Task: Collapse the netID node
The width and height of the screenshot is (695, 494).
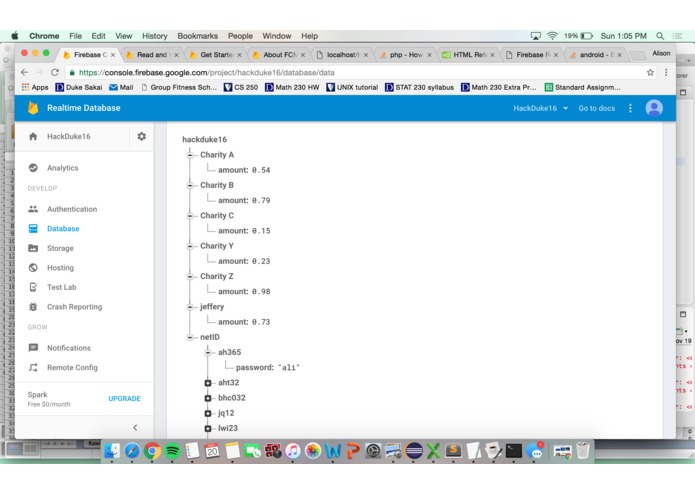Action: click(190, 337)
